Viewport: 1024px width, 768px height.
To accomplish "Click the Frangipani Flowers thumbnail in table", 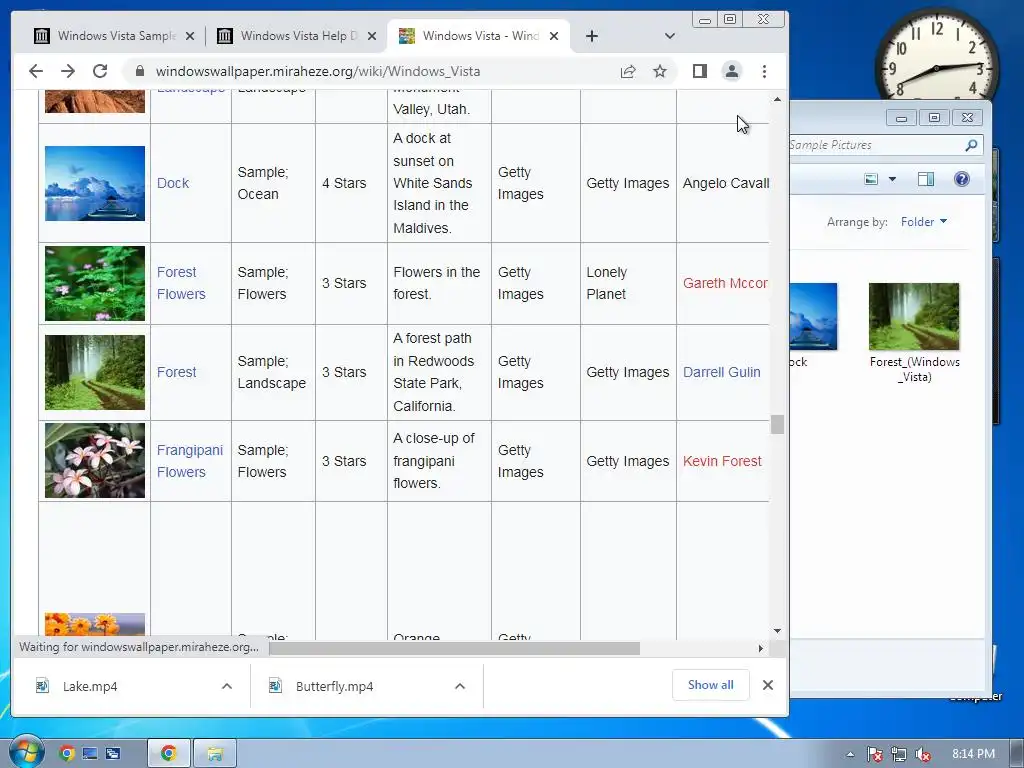I will 95,460.
